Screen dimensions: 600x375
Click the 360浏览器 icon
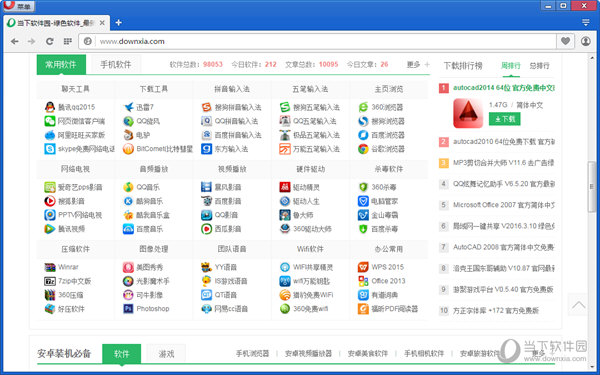[363, 107]
